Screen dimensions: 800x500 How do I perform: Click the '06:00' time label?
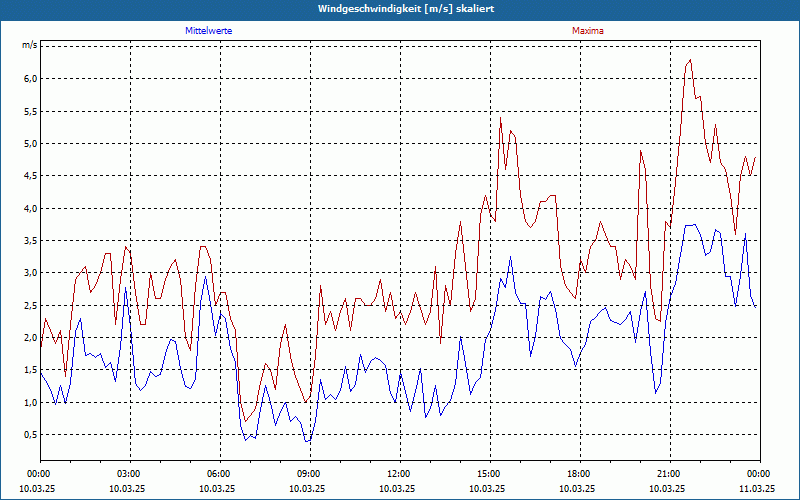(x=220, y=474)
